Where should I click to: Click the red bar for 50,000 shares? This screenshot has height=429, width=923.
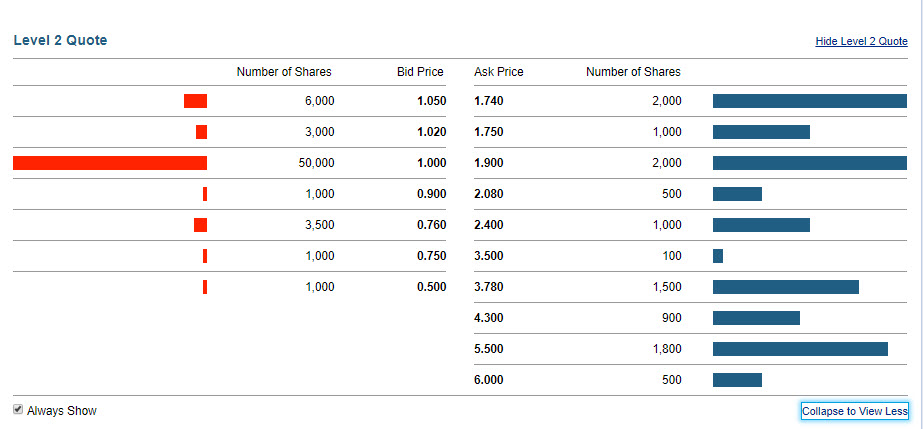pos(110,163)
